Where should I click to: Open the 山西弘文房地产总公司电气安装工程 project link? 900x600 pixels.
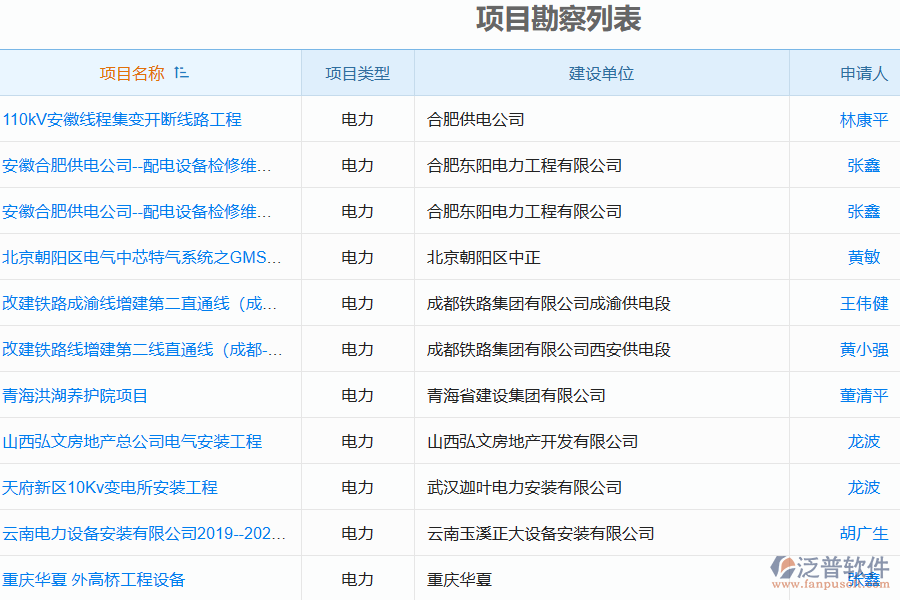click(133, 441)
